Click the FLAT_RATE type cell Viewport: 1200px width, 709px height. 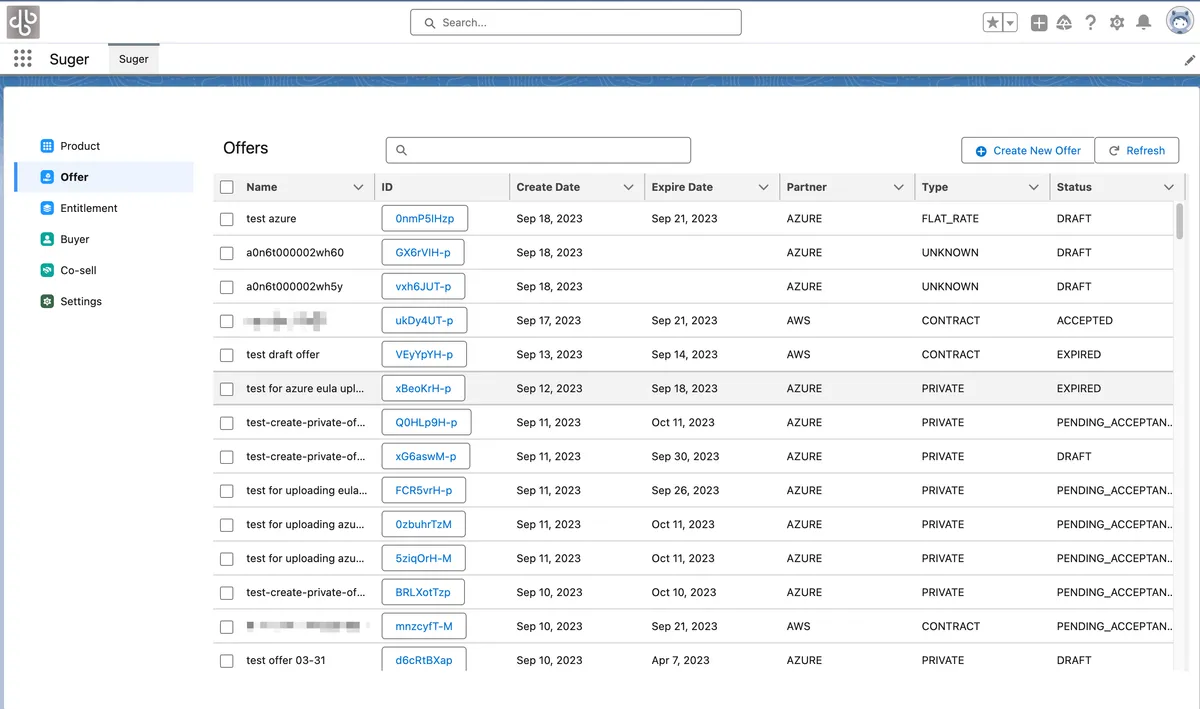[950, 219]
